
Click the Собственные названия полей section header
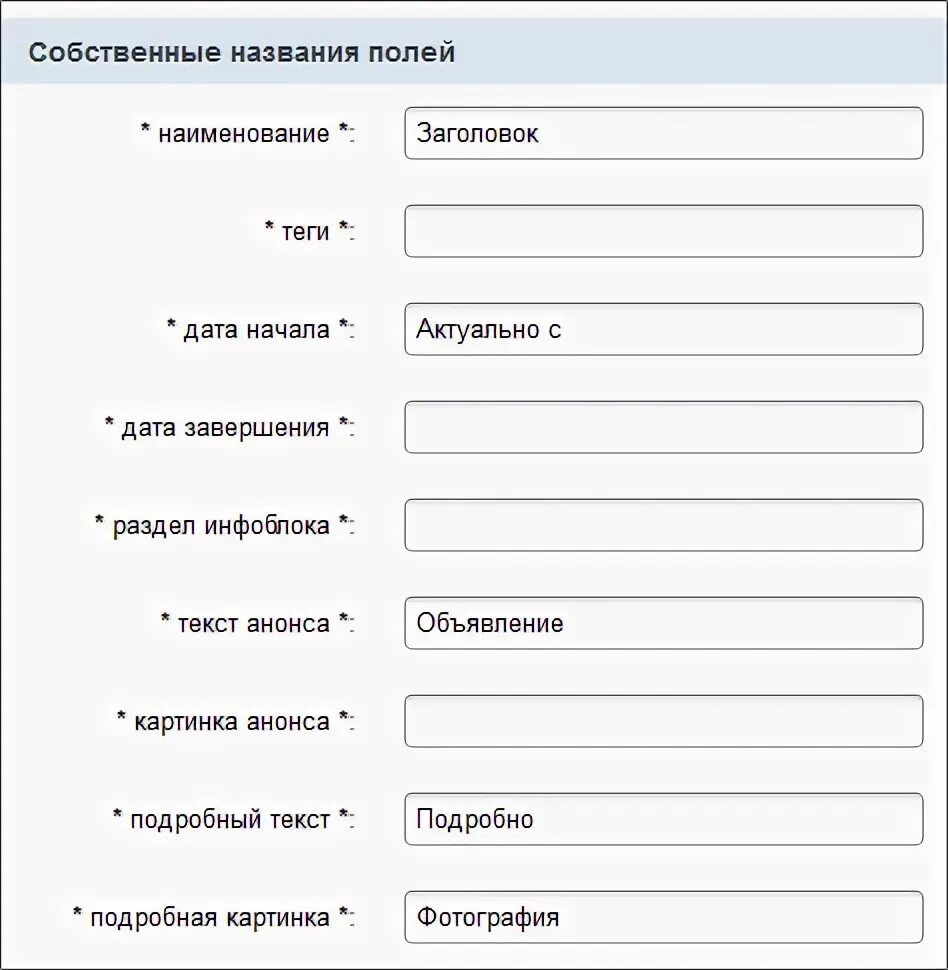pyautogui.click(x=242, y=53)
